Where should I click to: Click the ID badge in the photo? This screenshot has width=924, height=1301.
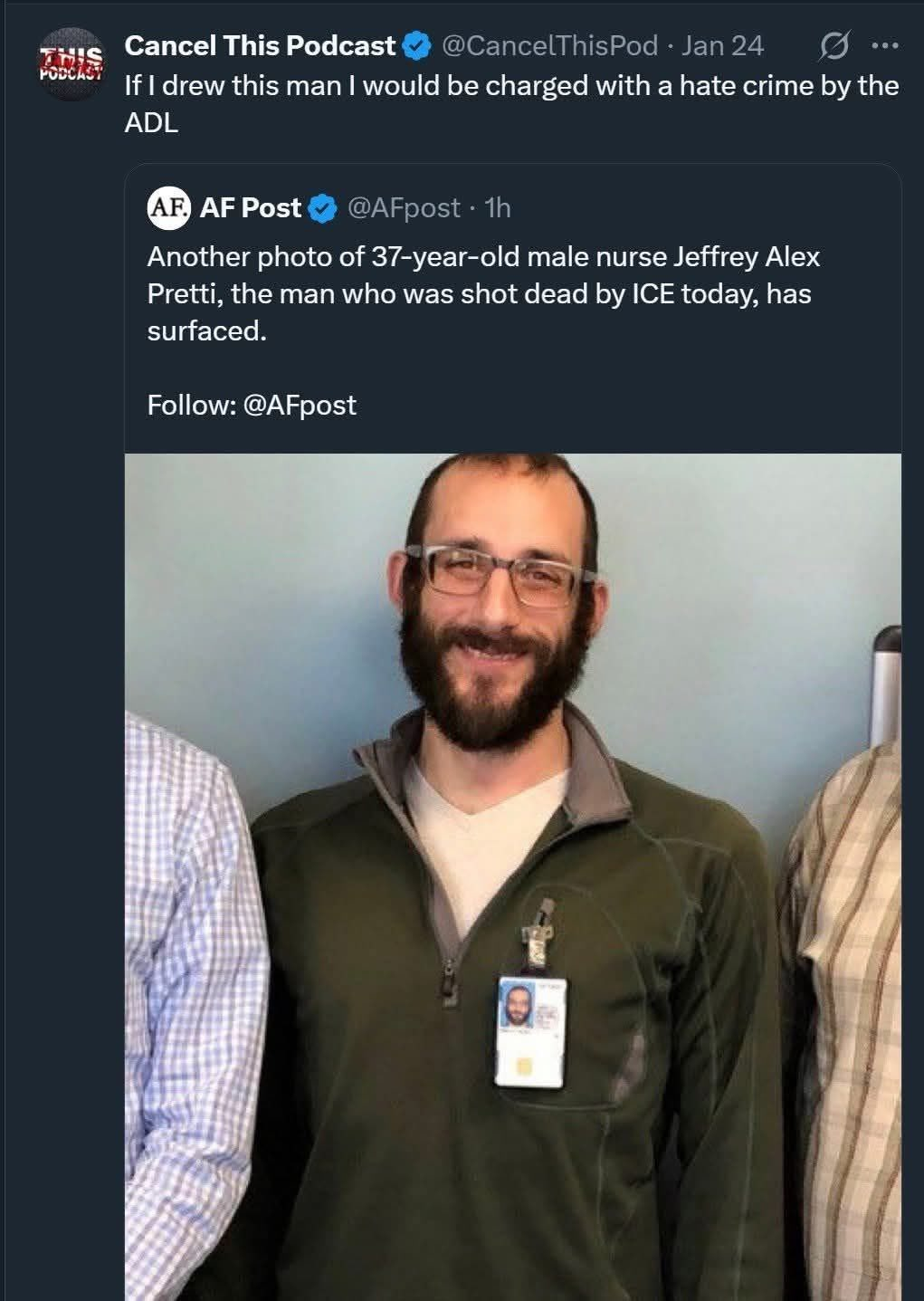(x=529, y=1029)
